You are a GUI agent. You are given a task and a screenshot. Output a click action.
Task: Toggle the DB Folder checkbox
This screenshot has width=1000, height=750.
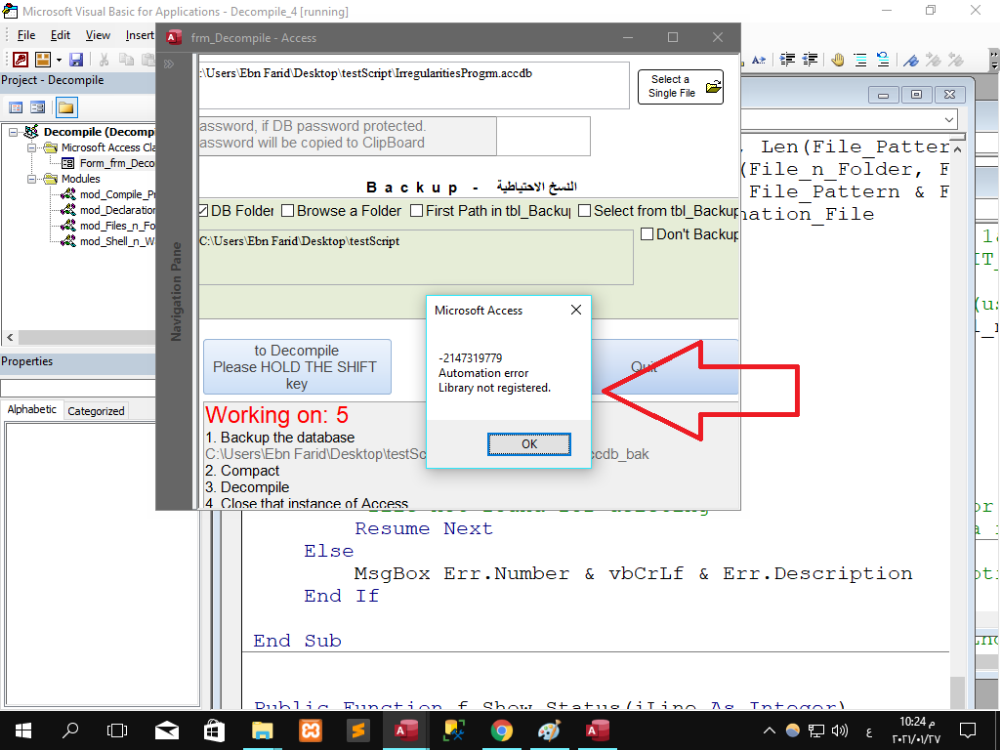203,210
